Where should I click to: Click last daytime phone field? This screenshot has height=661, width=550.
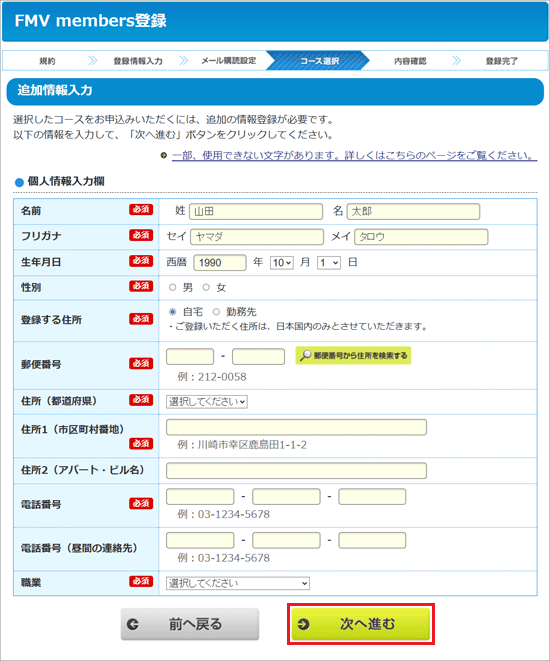tap(372, 540)
